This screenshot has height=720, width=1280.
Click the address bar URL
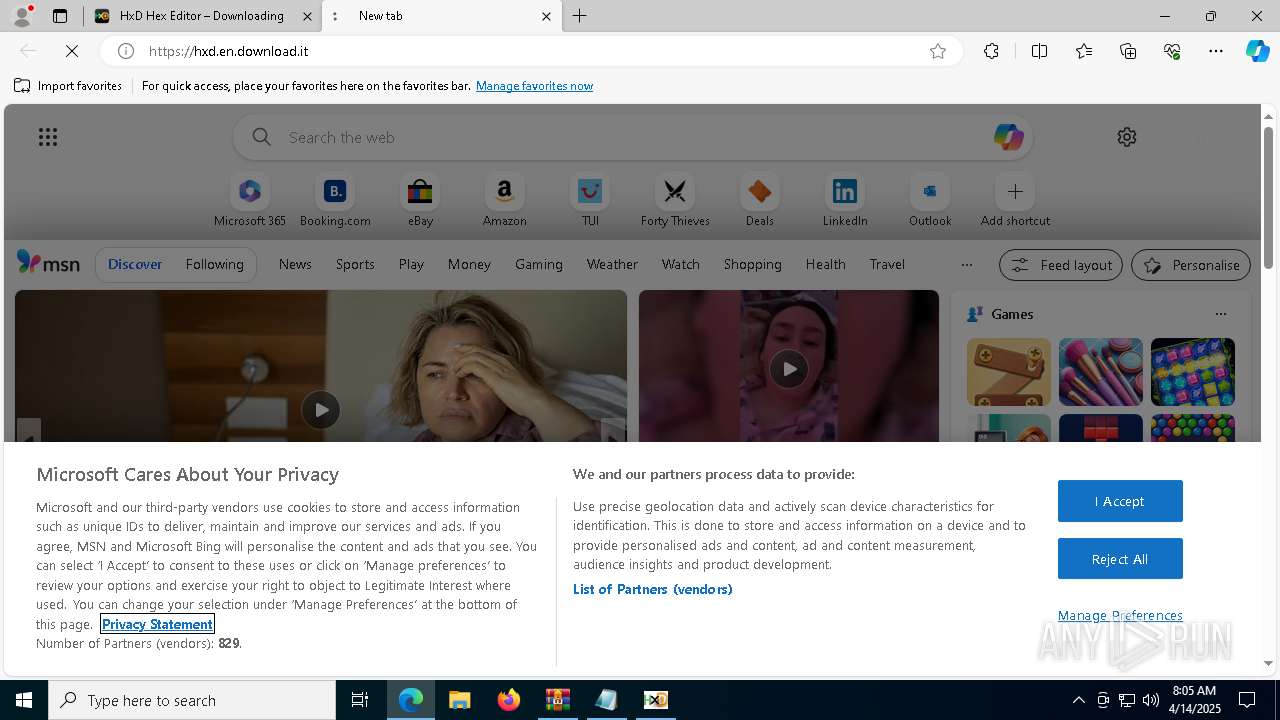(x=228, y=51)
